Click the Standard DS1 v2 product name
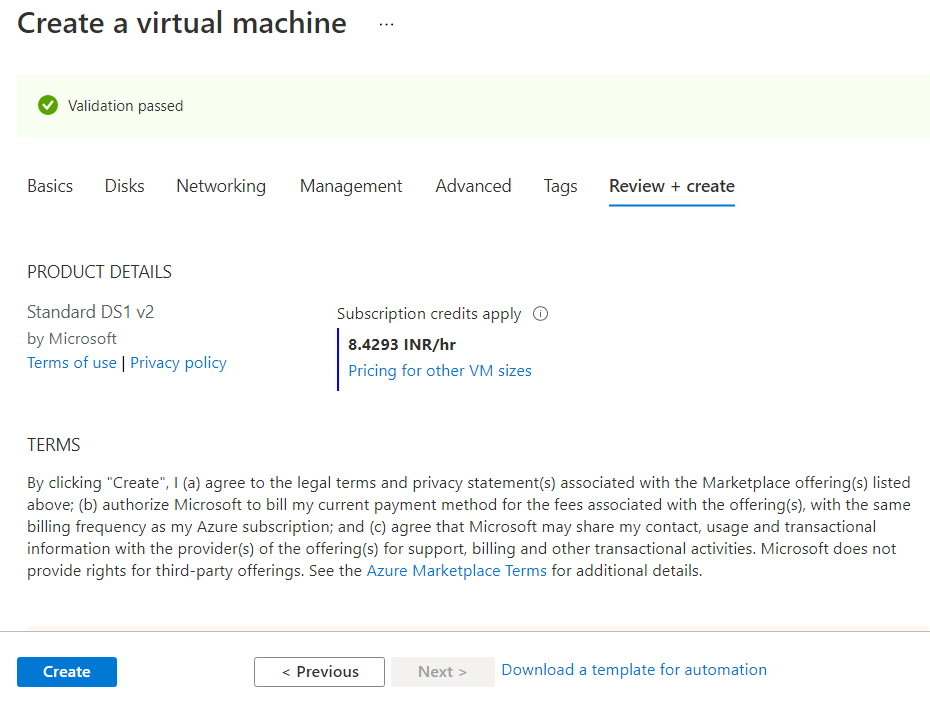 [91, 312]
